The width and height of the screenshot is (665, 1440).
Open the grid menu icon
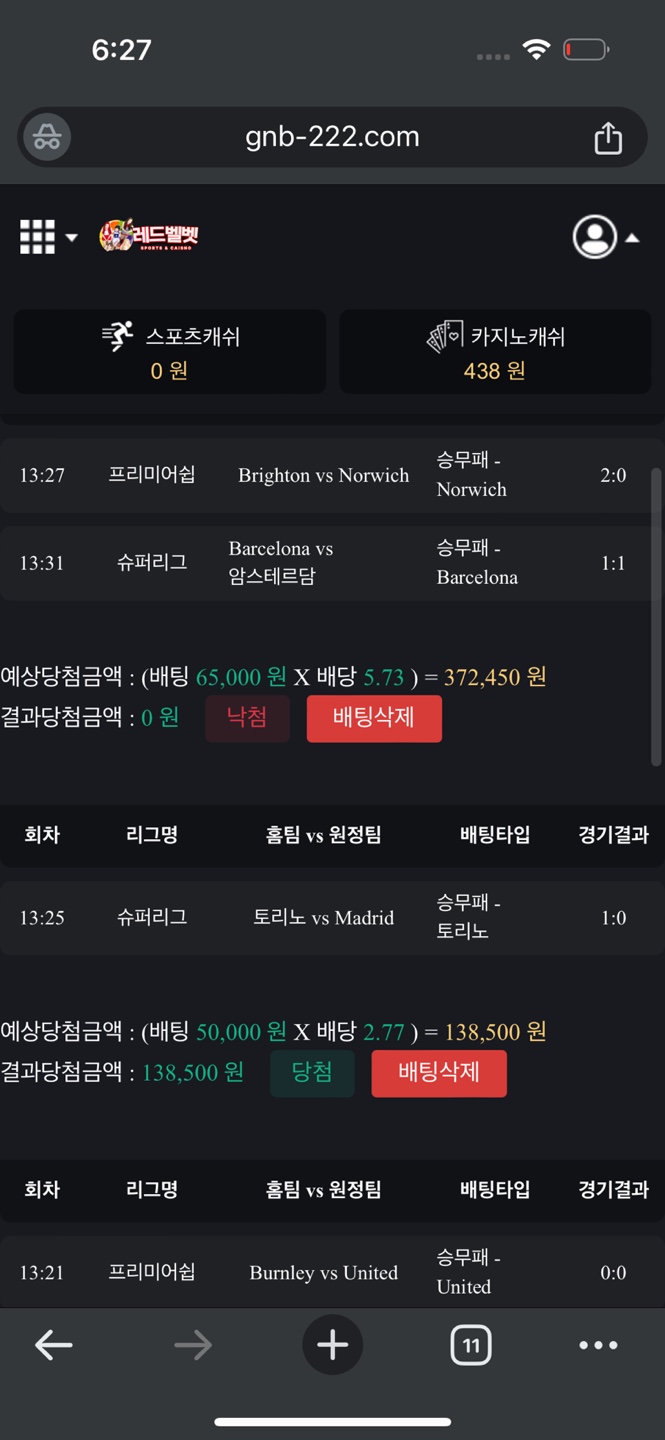[38, 237]
